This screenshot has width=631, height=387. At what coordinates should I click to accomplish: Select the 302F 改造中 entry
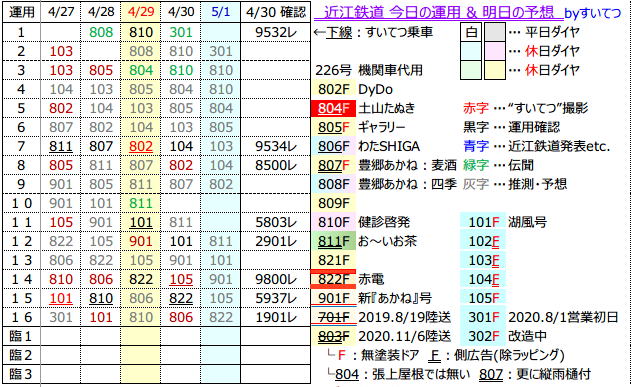pyautogui.click(x=504, y=336)
